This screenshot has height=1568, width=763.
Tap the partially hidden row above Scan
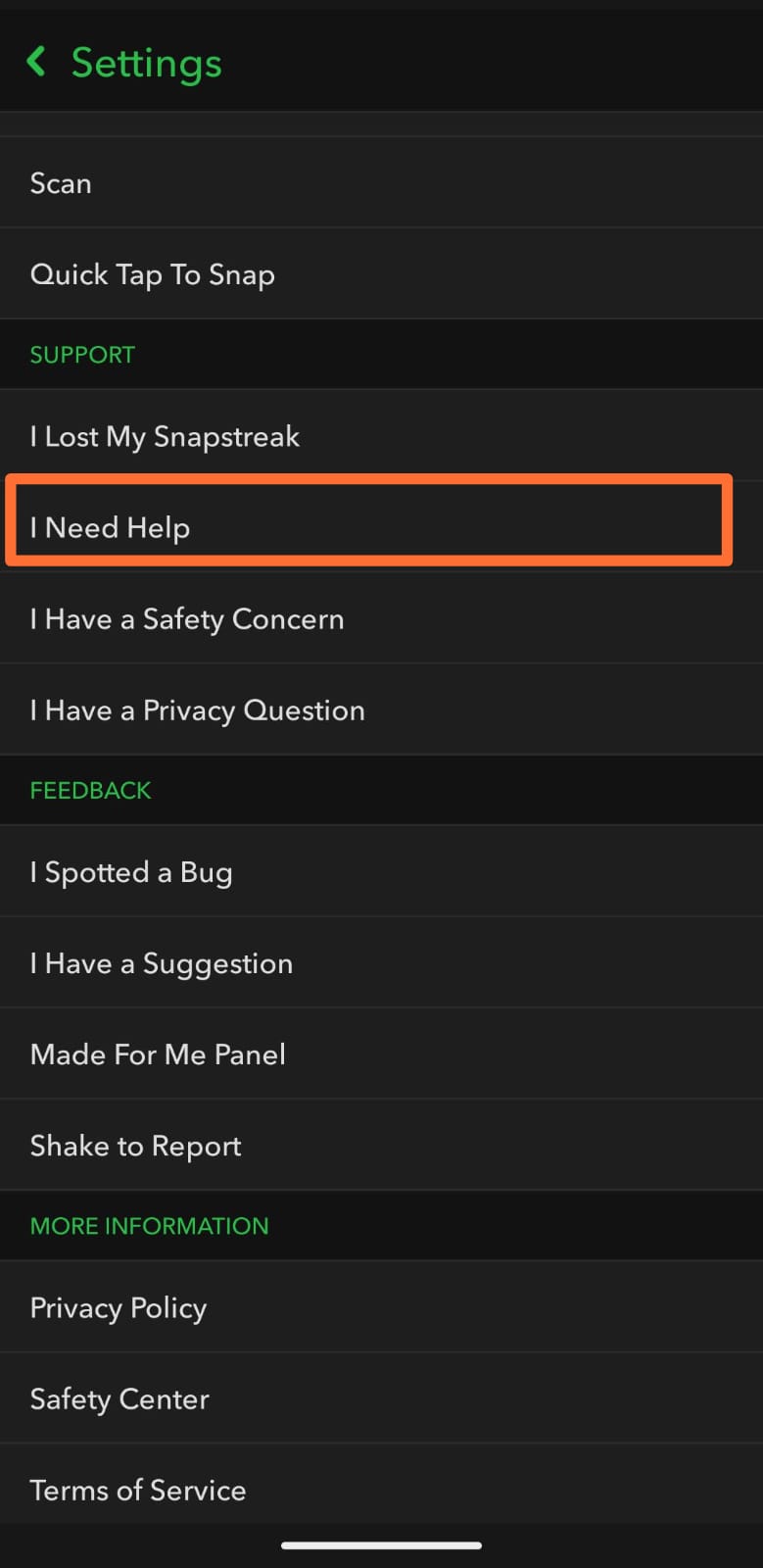point(381,124)
